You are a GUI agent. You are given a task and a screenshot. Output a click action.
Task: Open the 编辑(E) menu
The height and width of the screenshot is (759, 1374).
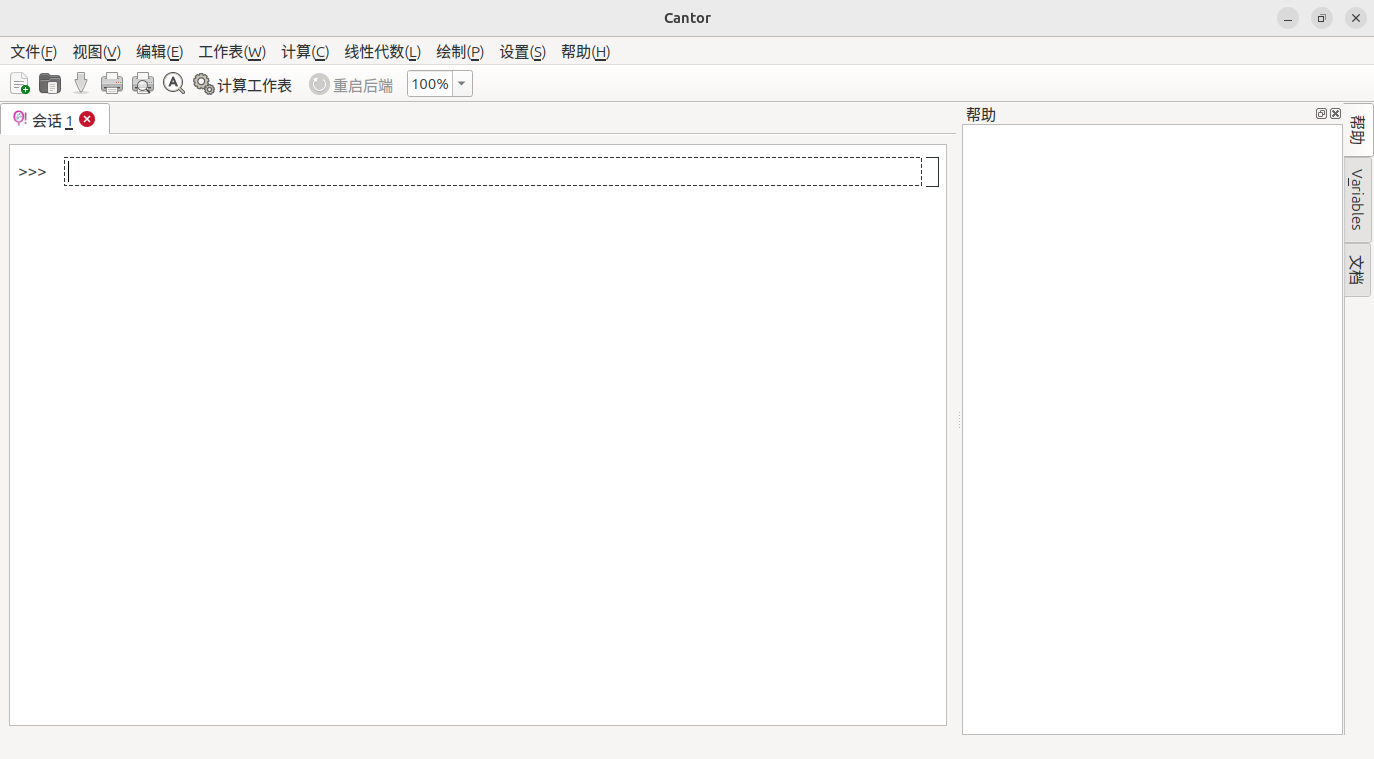[x=159, y=52]
